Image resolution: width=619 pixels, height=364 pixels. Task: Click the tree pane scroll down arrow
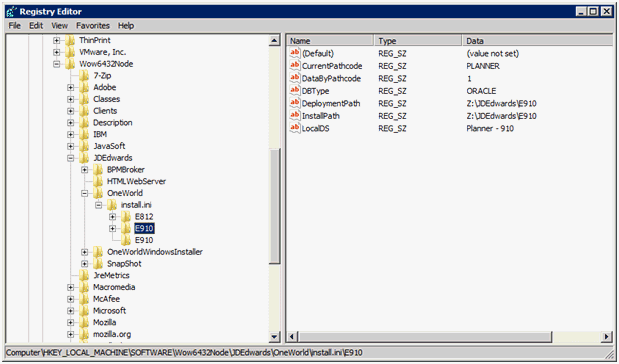pyautogui.click(x=274, y=337)
